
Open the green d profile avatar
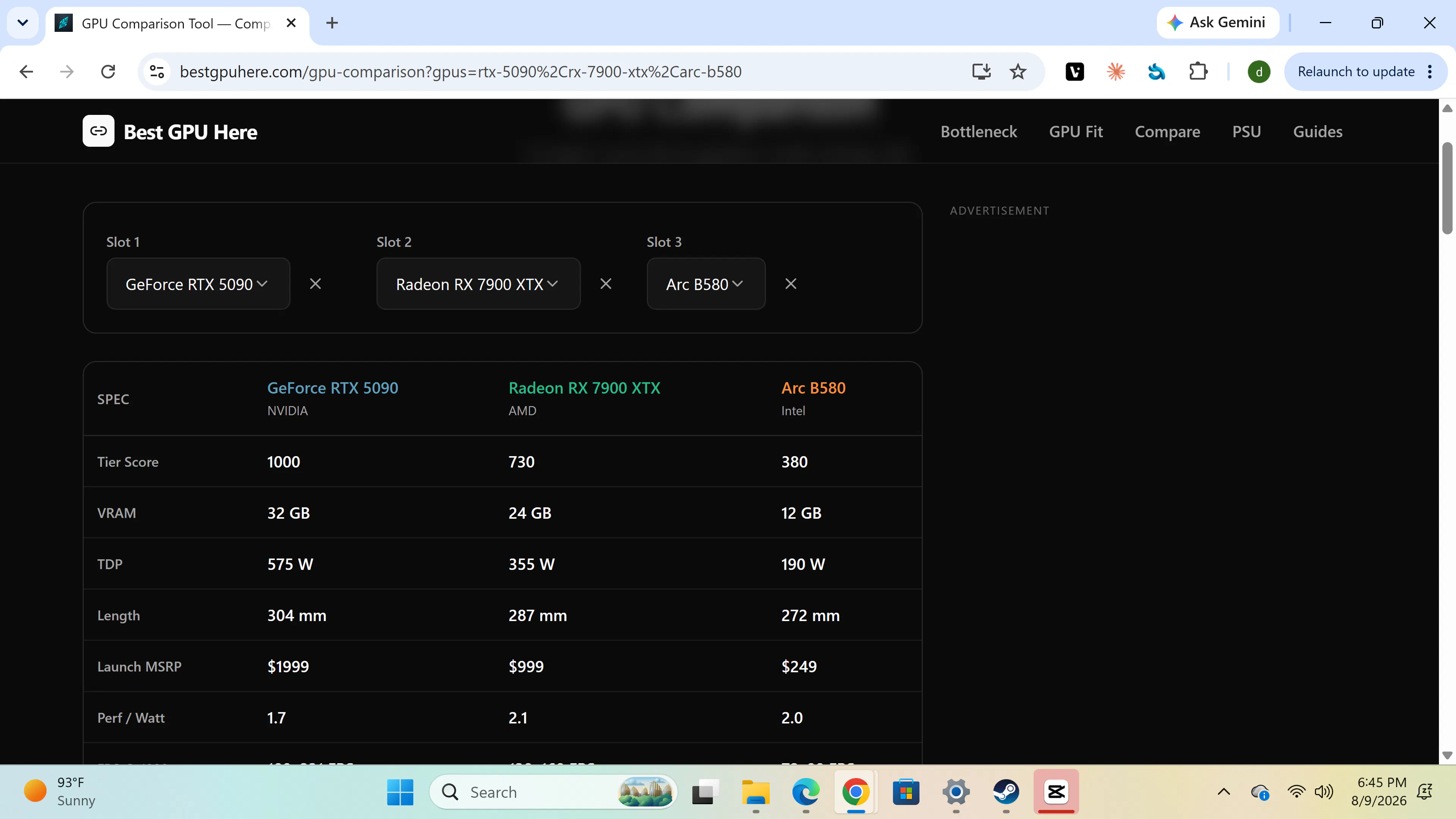pyautogui.click(x=1259, y=72)
